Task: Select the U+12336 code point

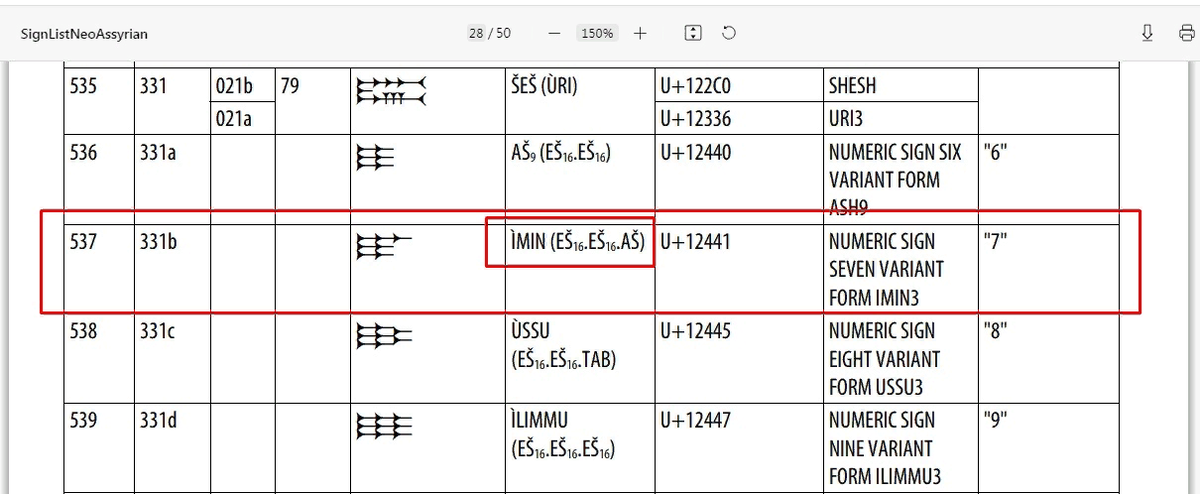Action: (x=696, y=119)
